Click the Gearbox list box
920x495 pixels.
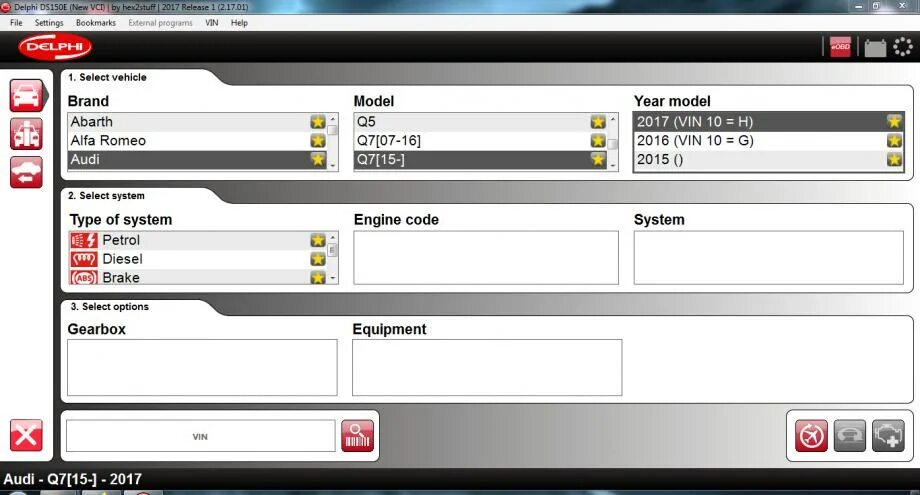pyautogui.click(x=202, y=368)
